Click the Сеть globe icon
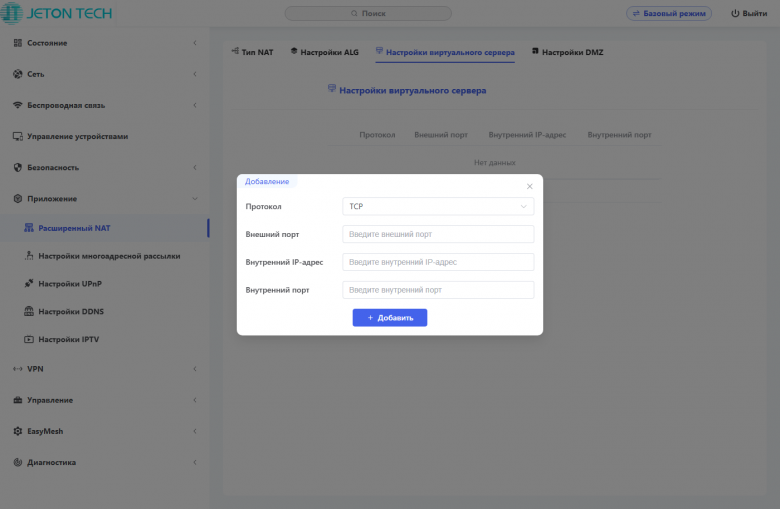Viewport: 780px width, 509px height. 18,74
